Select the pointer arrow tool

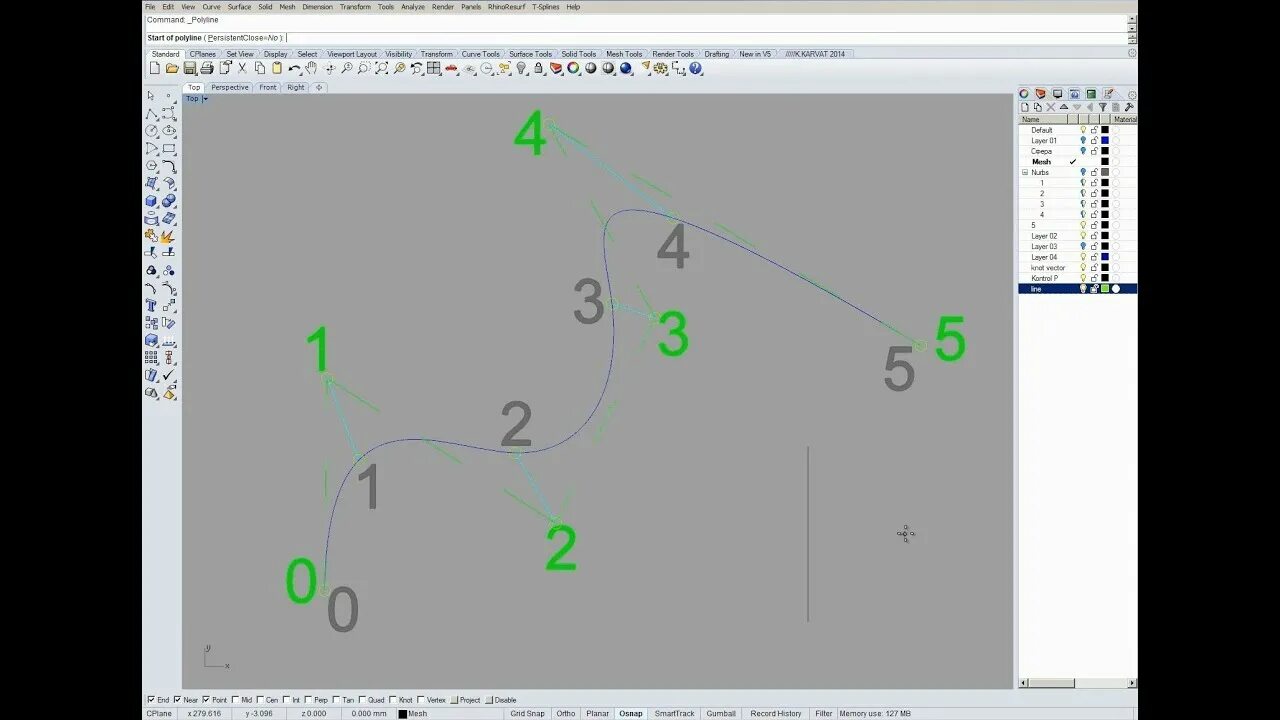pyautogui.click(x=151, y=96)
